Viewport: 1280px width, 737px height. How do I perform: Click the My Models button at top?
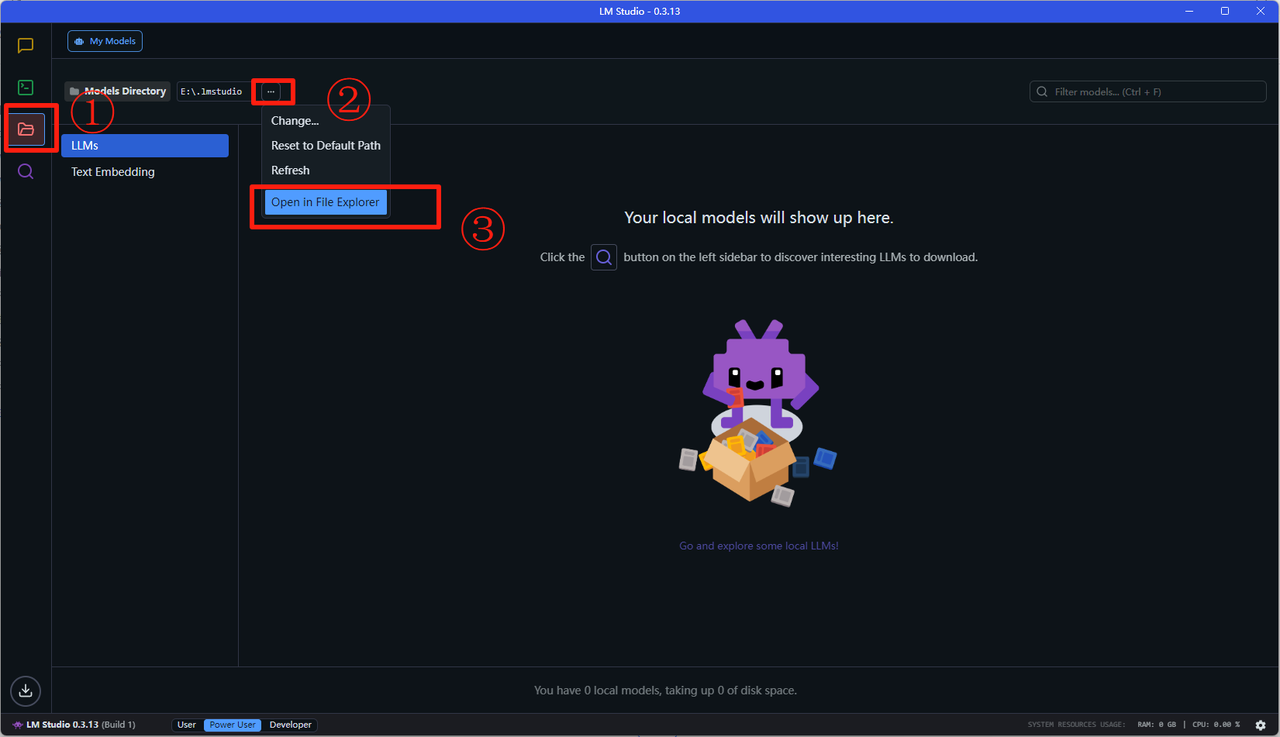coord(105,41)
